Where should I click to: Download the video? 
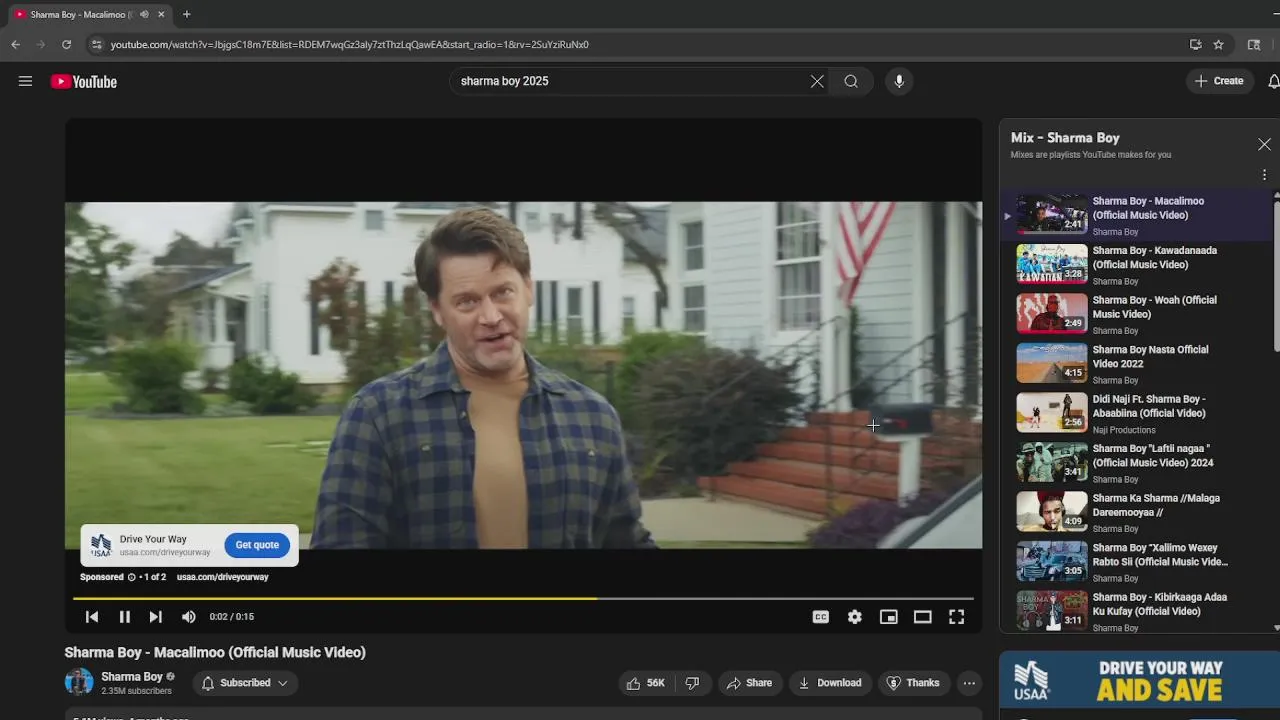click(830, 683)
